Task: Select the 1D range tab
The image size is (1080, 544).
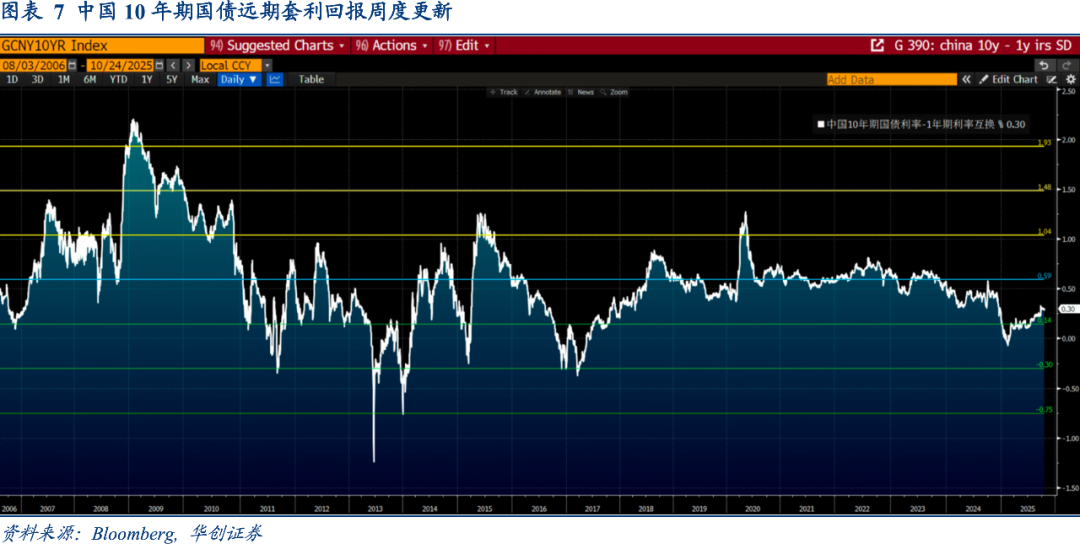Action: click(12, 79)
